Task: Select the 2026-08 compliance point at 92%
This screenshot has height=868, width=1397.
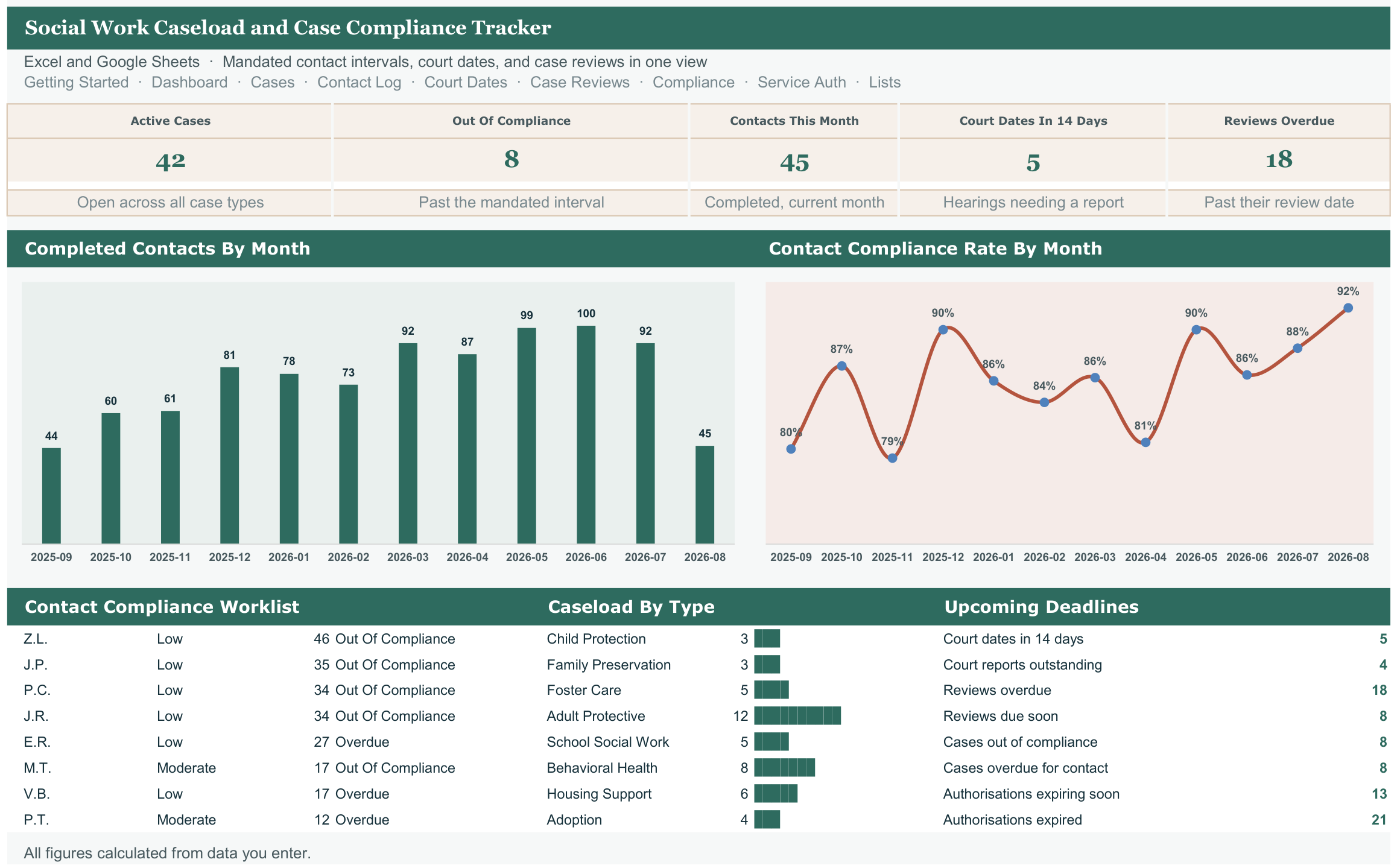Action: point(1348,308)
